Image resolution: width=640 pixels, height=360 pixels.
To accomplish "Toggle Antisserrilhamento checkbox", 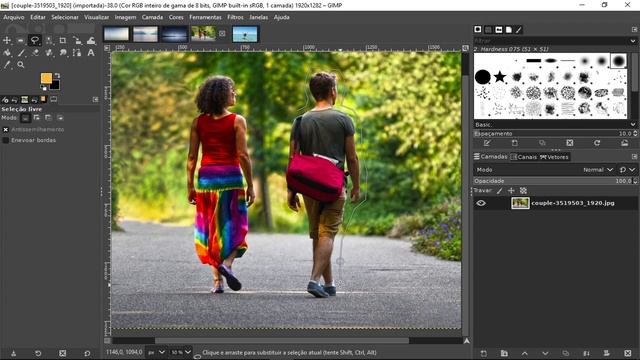I will click(6, 129).
